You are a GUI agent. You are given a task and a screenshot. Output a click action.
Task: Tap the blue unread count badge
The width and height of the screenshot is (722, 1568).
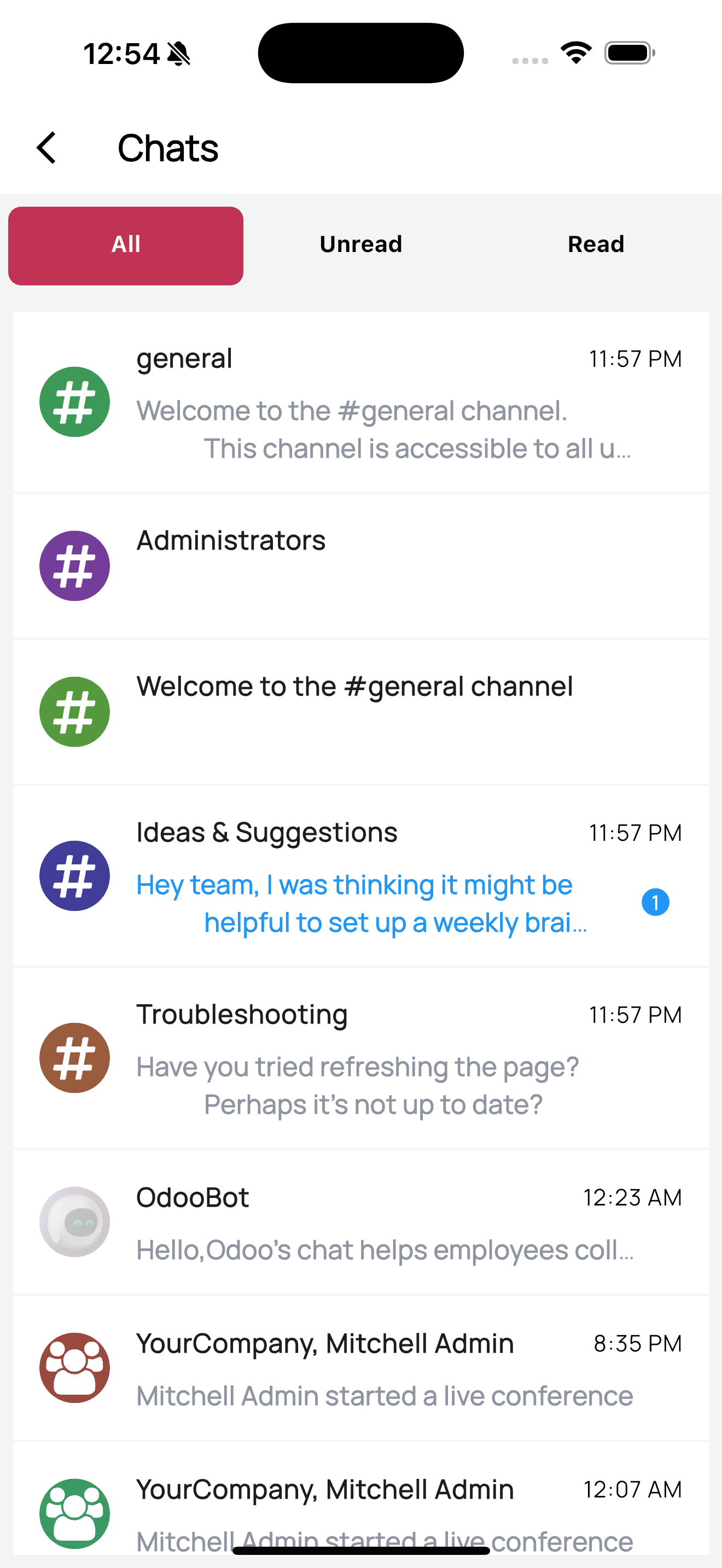tap(655, 902)
